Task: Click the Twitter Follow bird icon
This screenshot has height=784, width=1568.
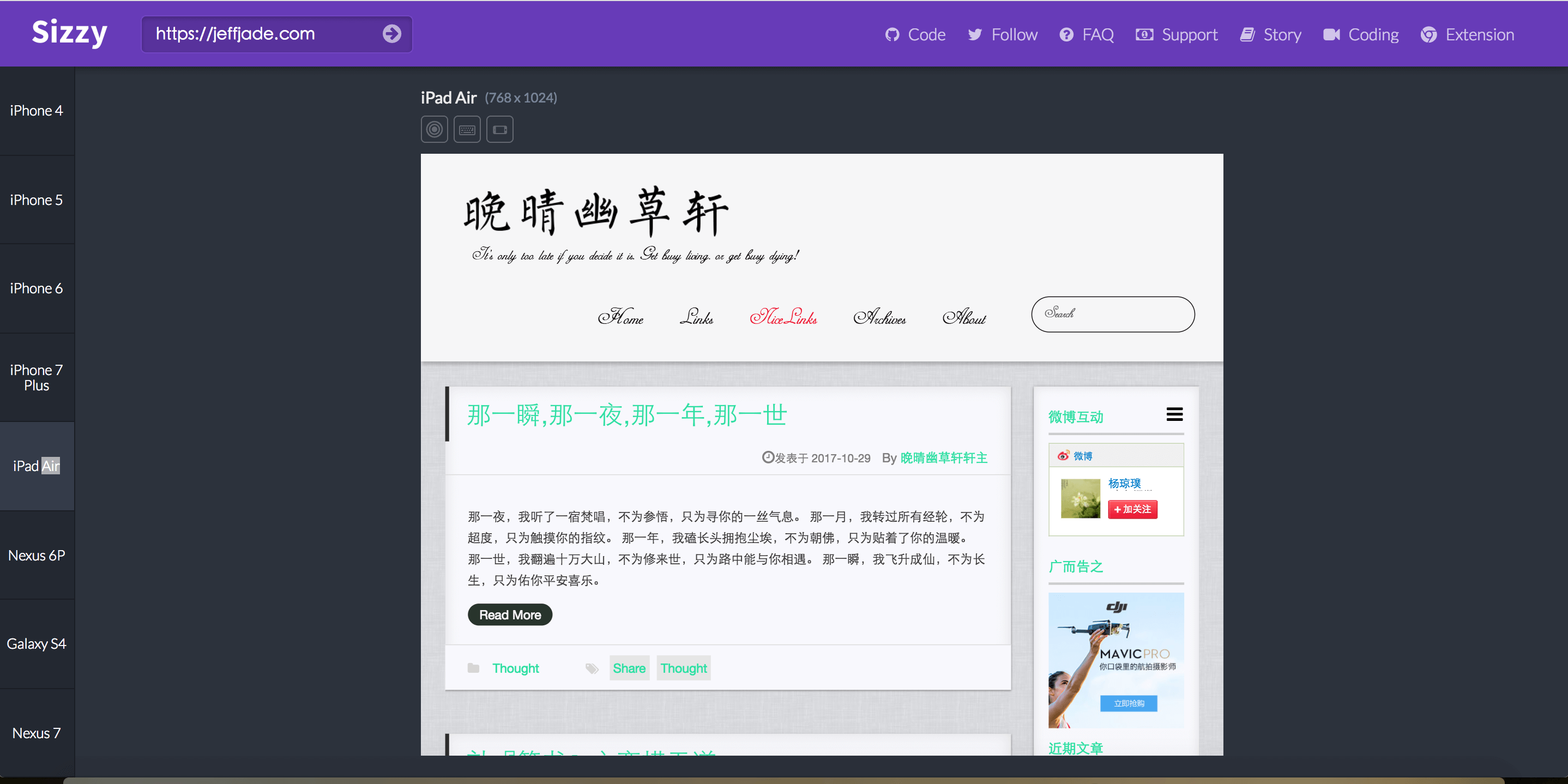Action: click(x=974, y=35)
